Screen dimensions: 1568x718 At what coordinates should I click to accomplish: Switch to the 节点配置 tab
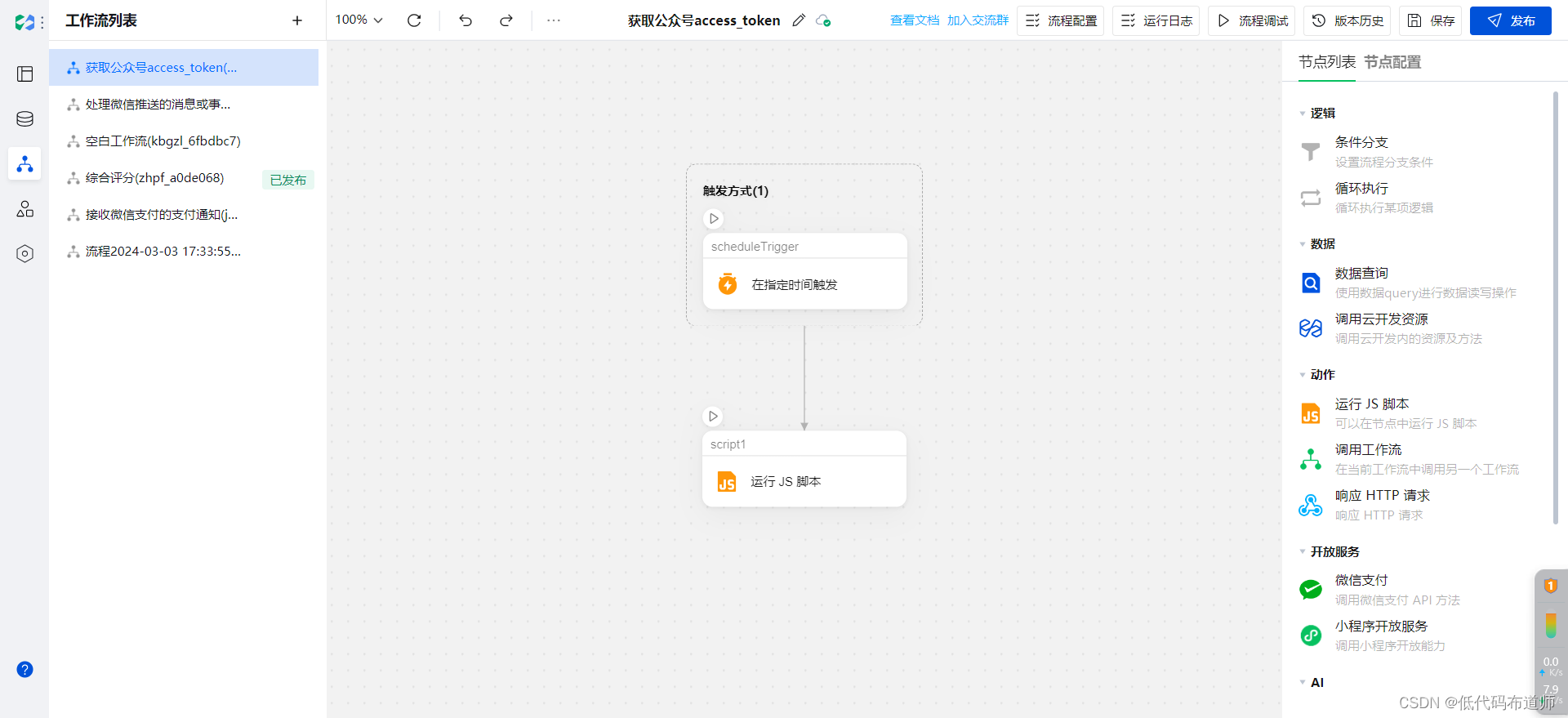tap(1392, 62)
